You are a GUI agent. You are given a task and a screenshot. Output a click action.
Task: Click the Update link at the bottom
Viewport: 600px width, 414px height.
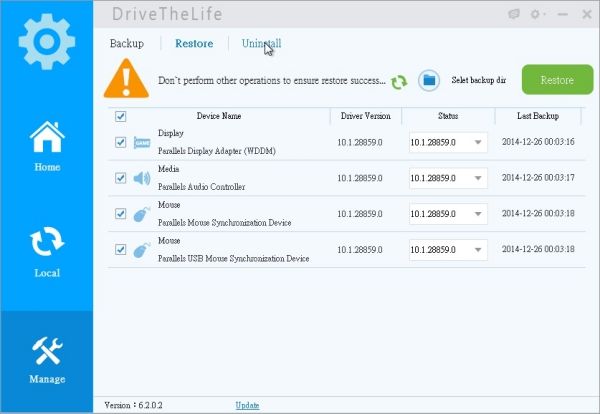point(247,405)
